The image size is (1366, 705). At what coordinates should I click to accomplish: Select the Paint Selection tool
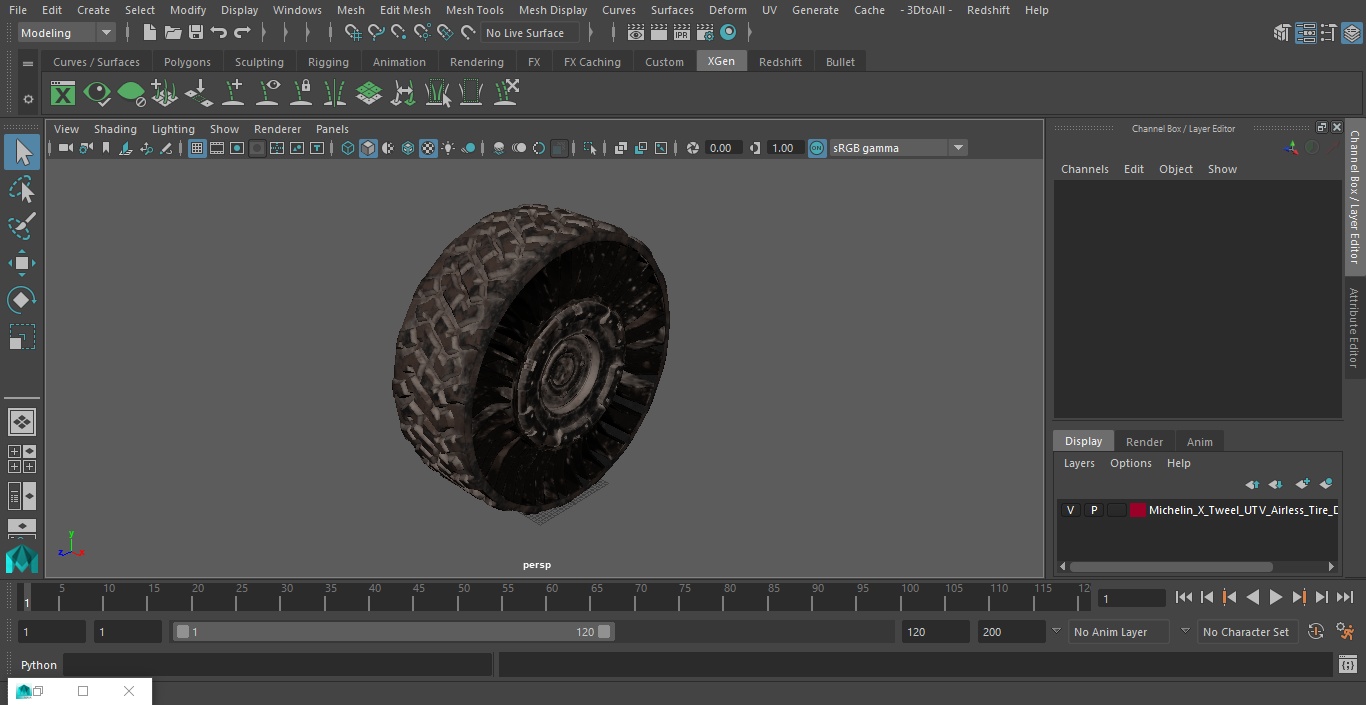[22, 226]
